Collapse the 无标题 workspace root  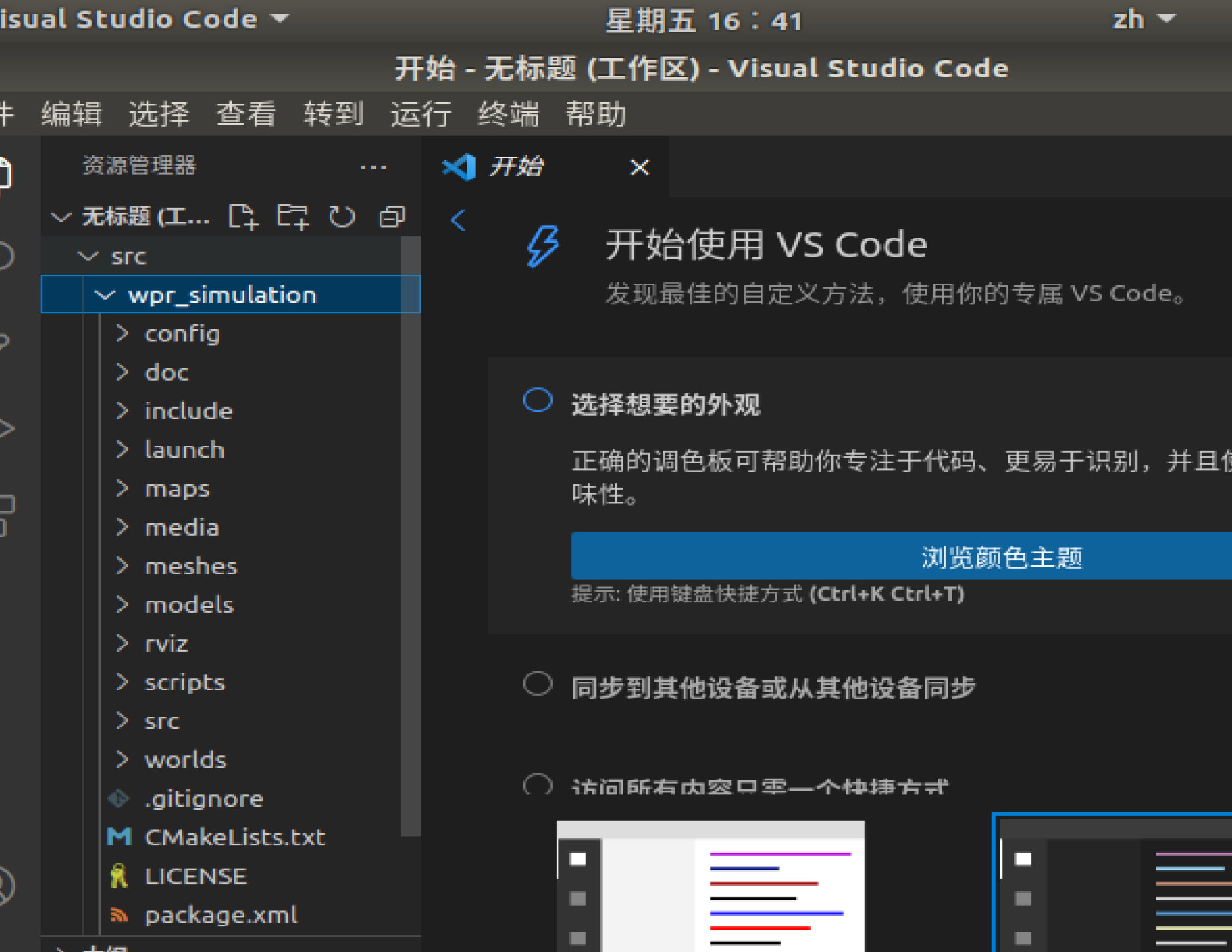click(x=61, y=217)
